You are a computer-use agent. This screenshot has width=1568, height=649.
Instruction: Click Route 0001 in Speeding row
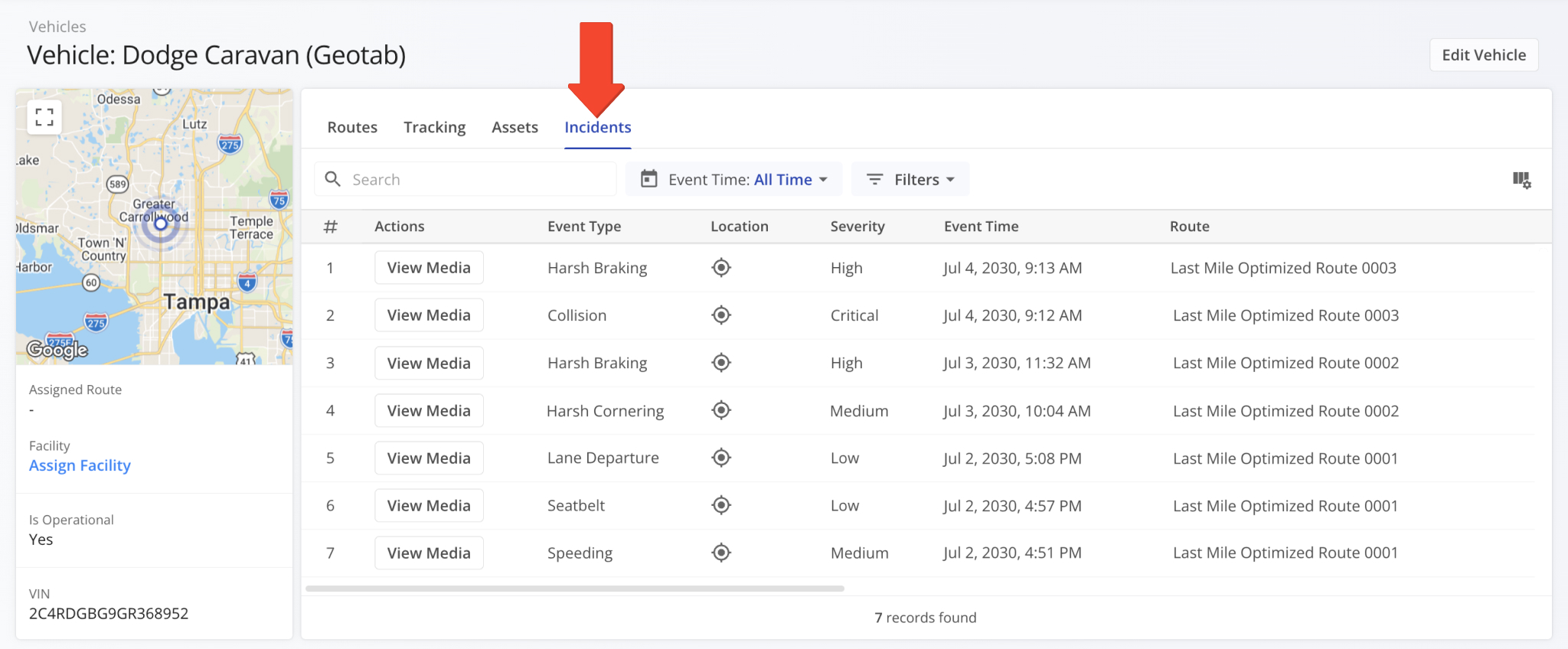click(x=1285, y=553)
